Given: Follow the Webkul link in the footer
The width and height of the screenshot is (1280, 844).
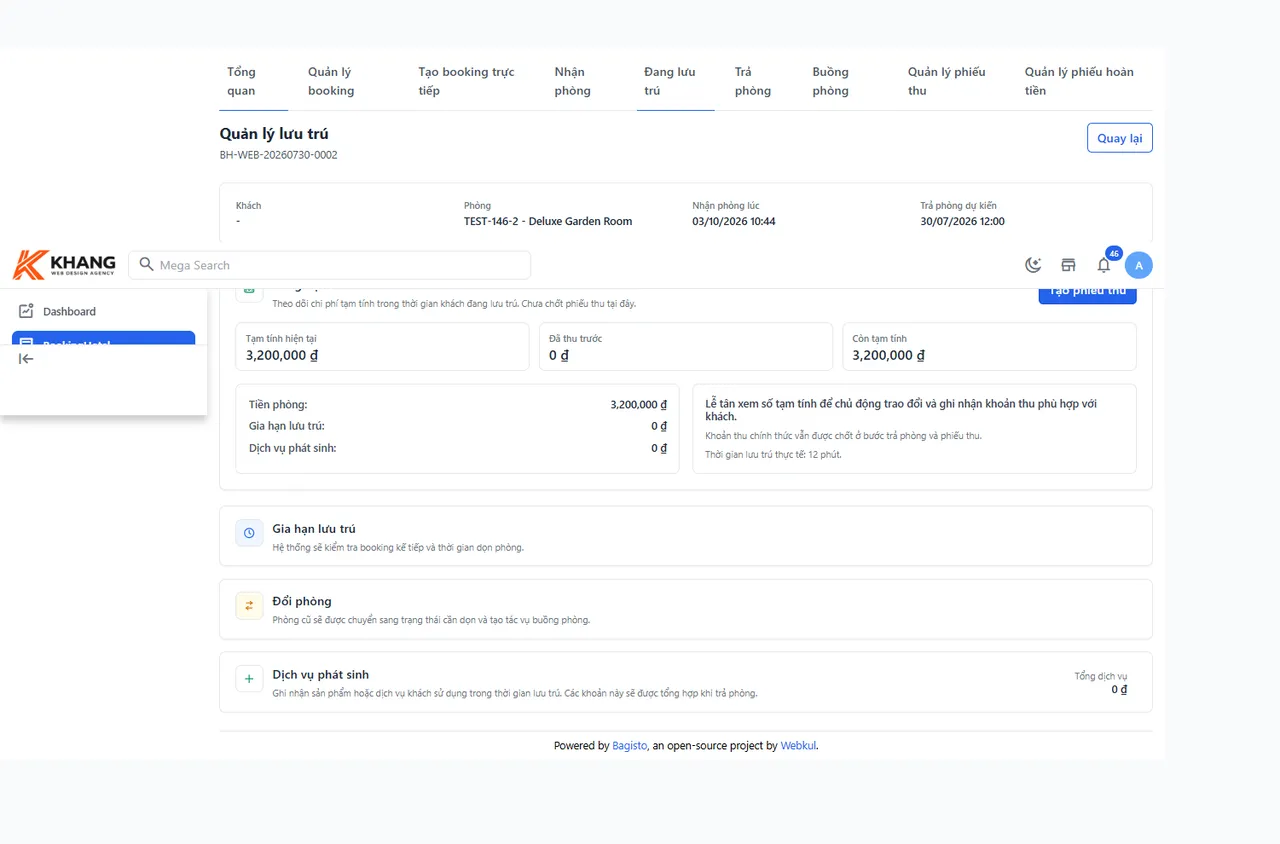Looking at the screenshot, I should (799, 745).
